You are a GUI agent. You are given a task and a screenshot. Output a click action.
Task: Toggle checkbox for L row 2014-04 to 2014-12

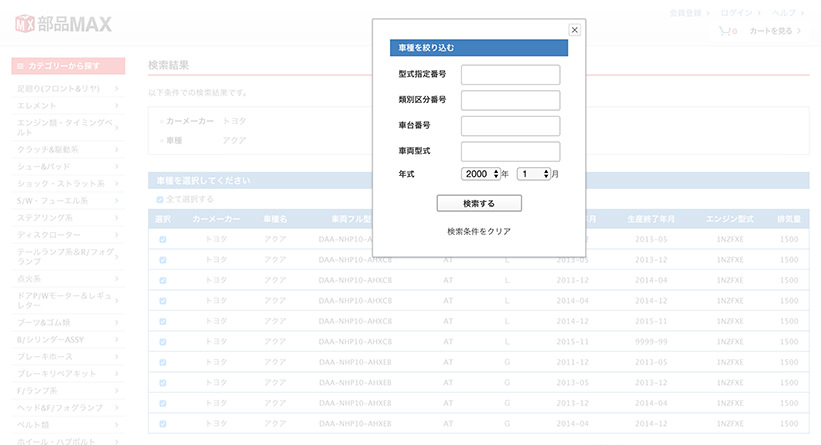click(x=163, y=301)
